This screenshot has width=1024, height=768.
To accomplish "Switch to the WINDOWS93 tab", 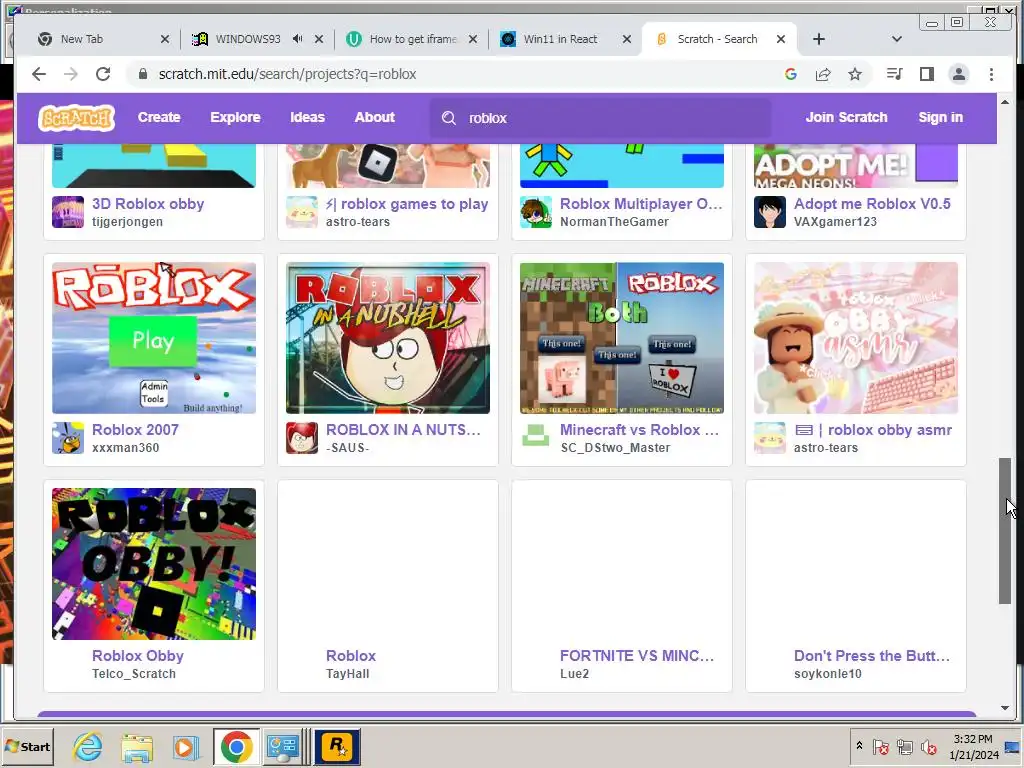I will pyautogui.click(x=248, y=39).
